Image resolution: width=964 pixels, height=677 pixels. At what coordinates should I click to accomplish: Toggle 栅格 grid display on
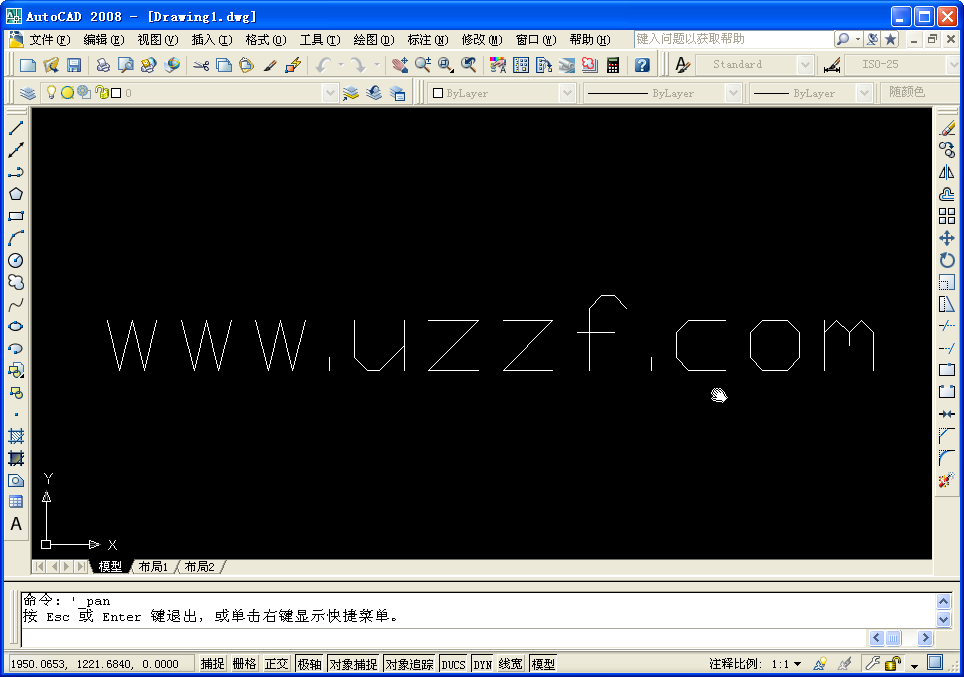coord(244,663)
